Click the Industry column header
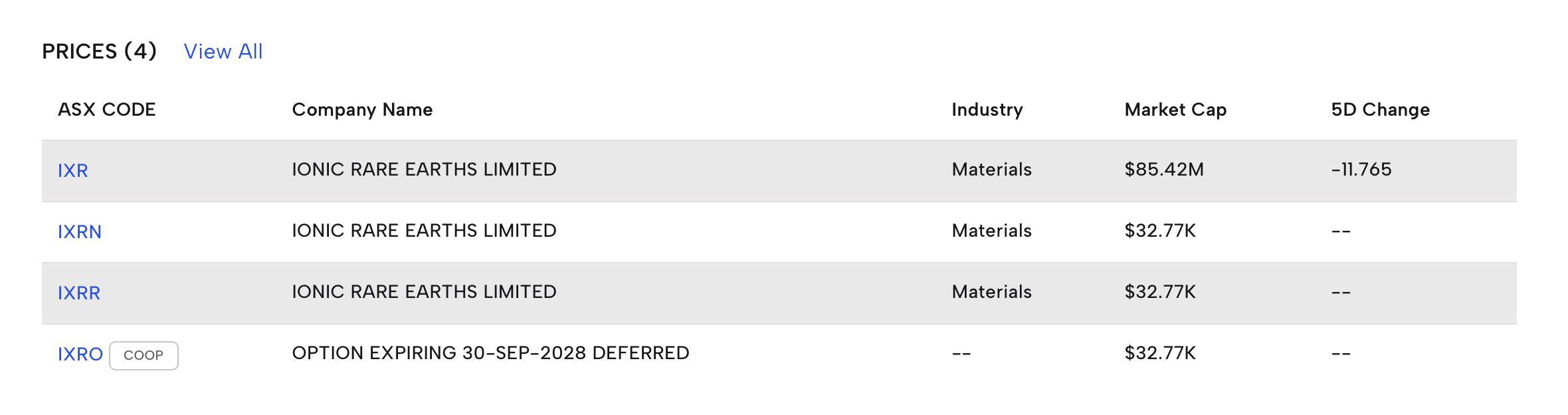This screenshot has height=415, width=1568. click(987, 110)
